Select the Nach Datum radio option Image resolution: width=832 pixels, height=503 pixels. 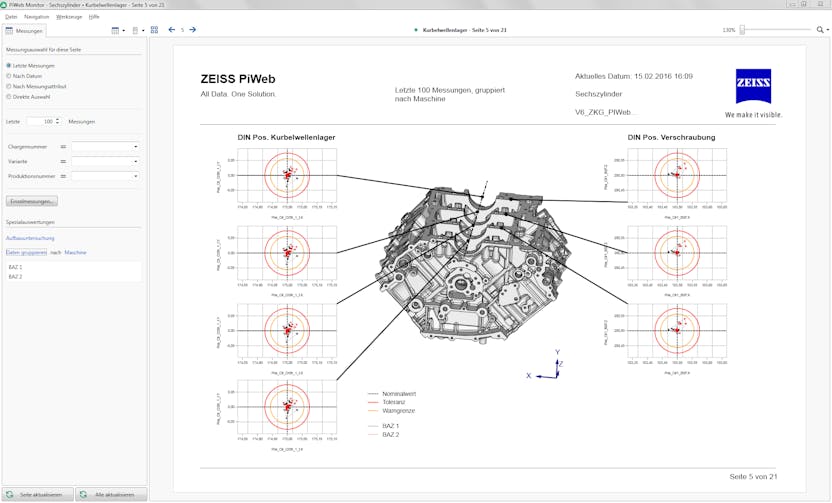(9, 75)
